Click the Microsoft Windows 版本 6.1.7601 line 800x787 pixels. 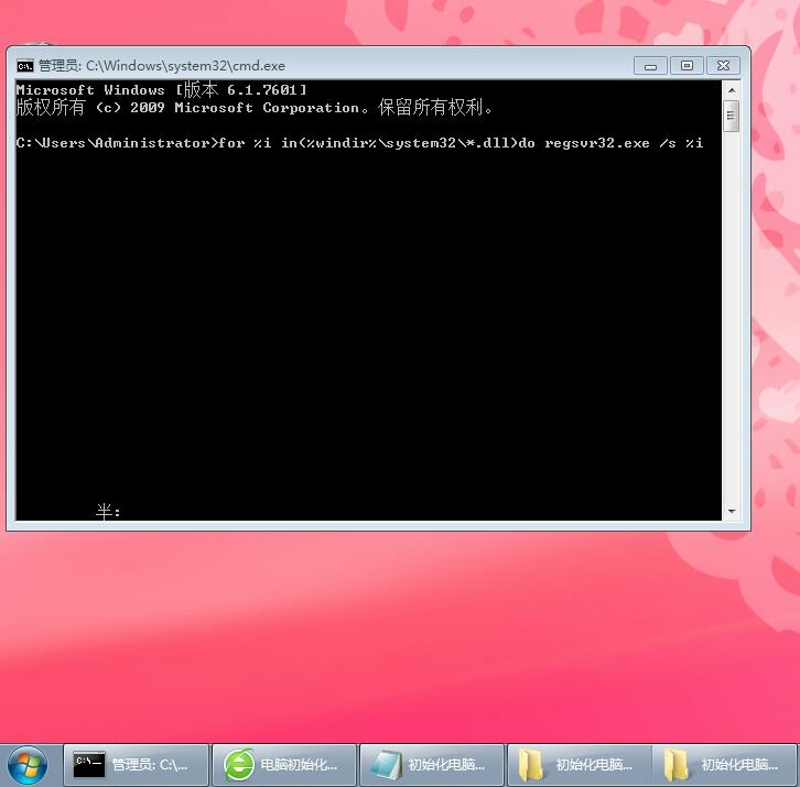162,90
